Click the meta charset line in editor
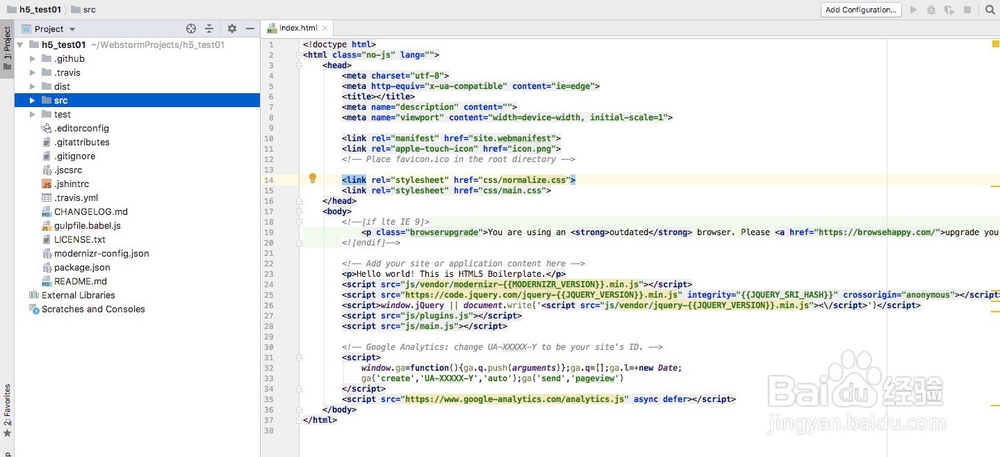 (395, 76)
